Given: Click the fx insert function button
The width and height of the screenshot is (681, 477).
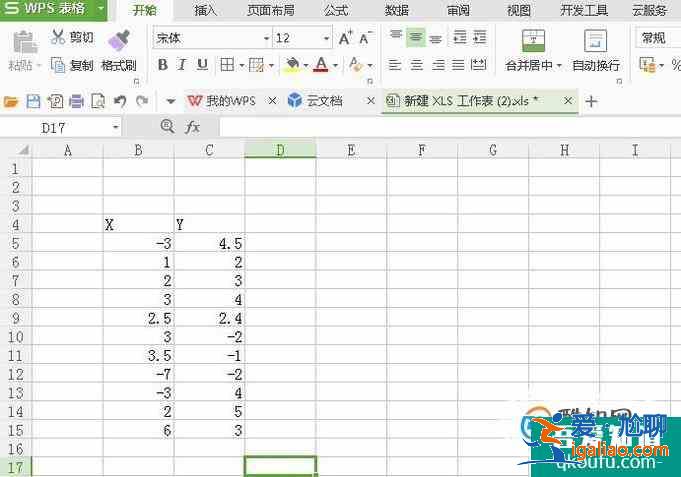Looking at the screenshot, I should [192, 127].
